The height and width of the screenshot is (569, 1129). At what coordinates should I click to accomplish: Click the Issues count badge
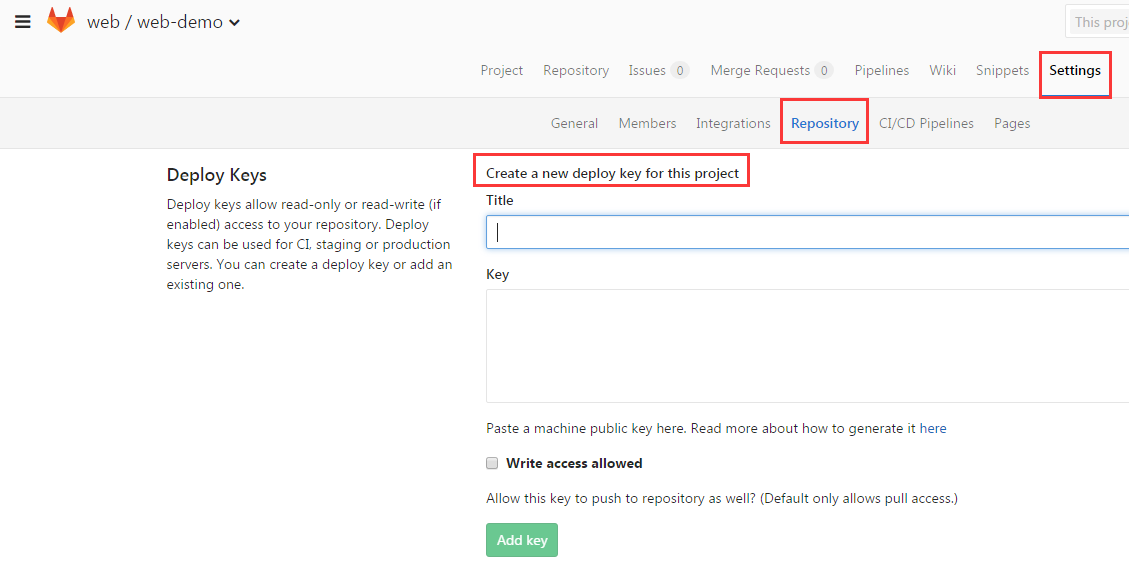click(679, 71)
